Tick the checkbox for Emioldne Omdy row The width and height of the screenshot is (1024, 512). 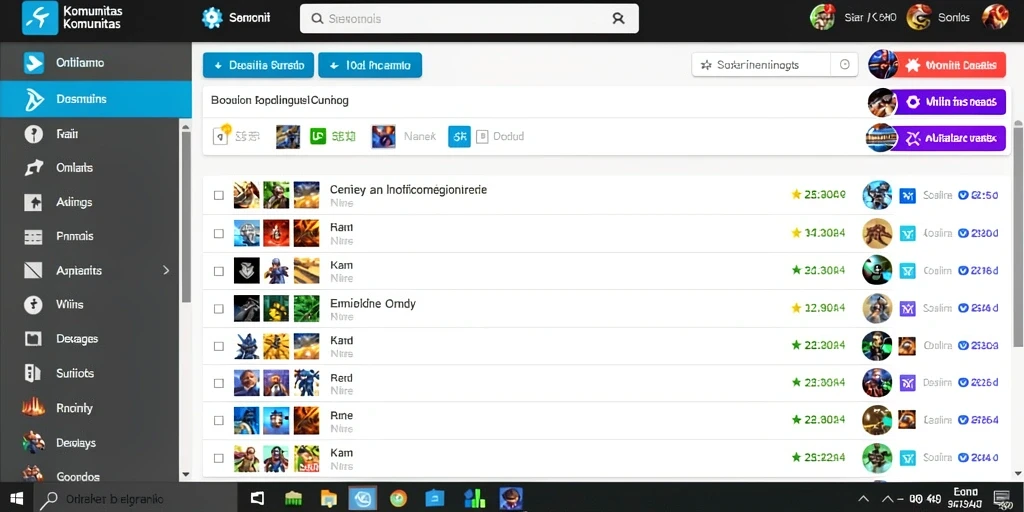(x=219, y=309)
